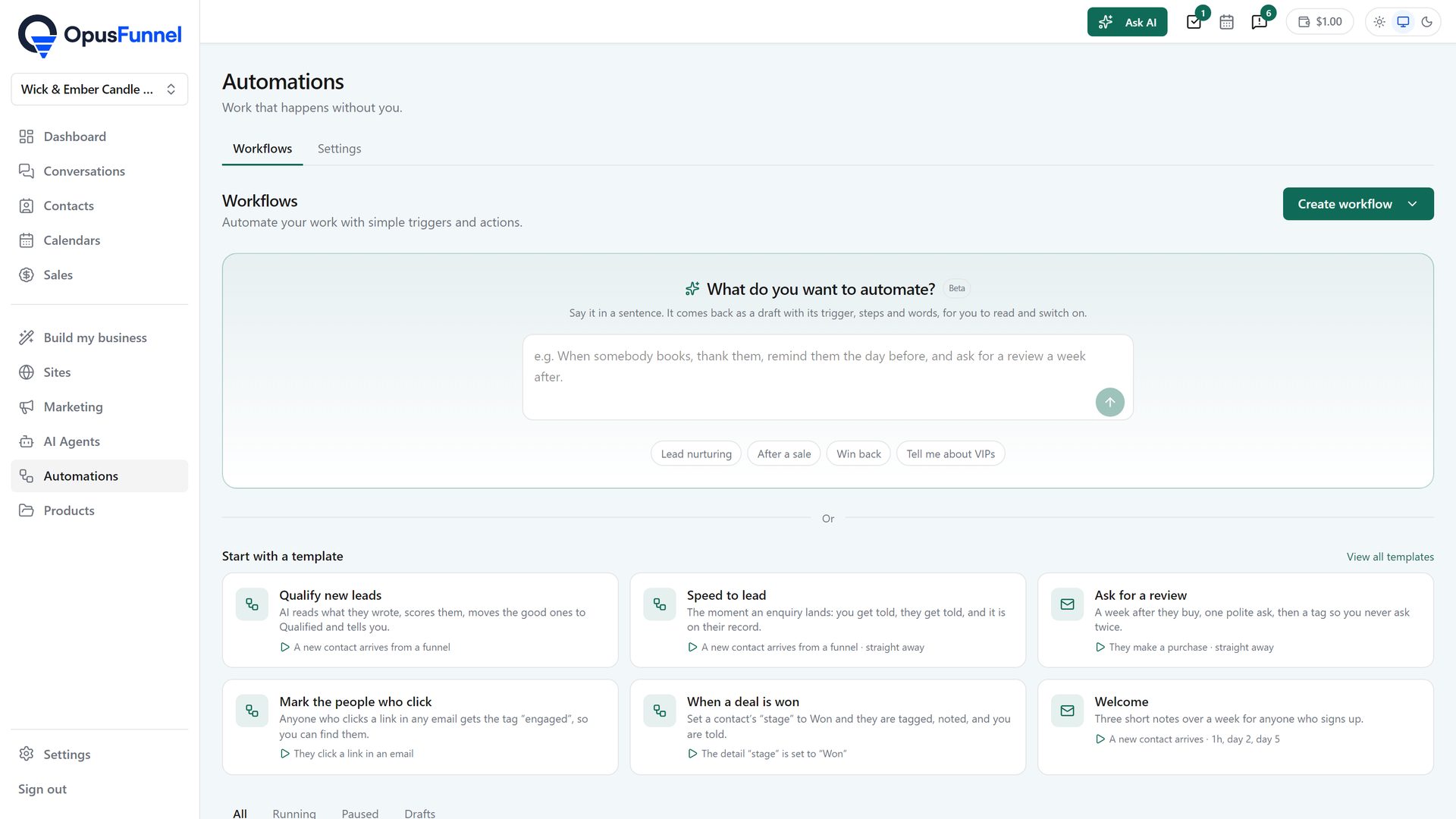This screenshot has height=819, width=1456.
Task: Switch to dark theme moon icon
Action: 1426,22
